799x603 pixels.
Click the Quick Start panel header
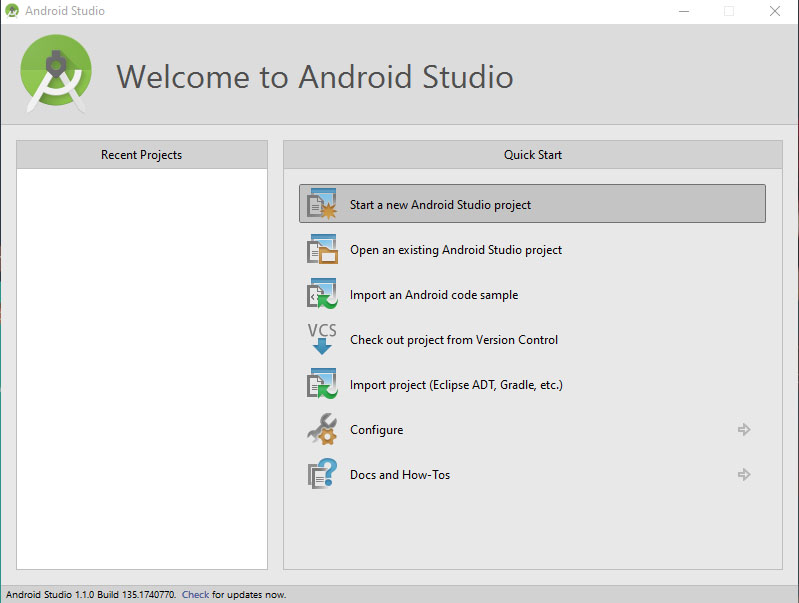click(x=532, y=154)
